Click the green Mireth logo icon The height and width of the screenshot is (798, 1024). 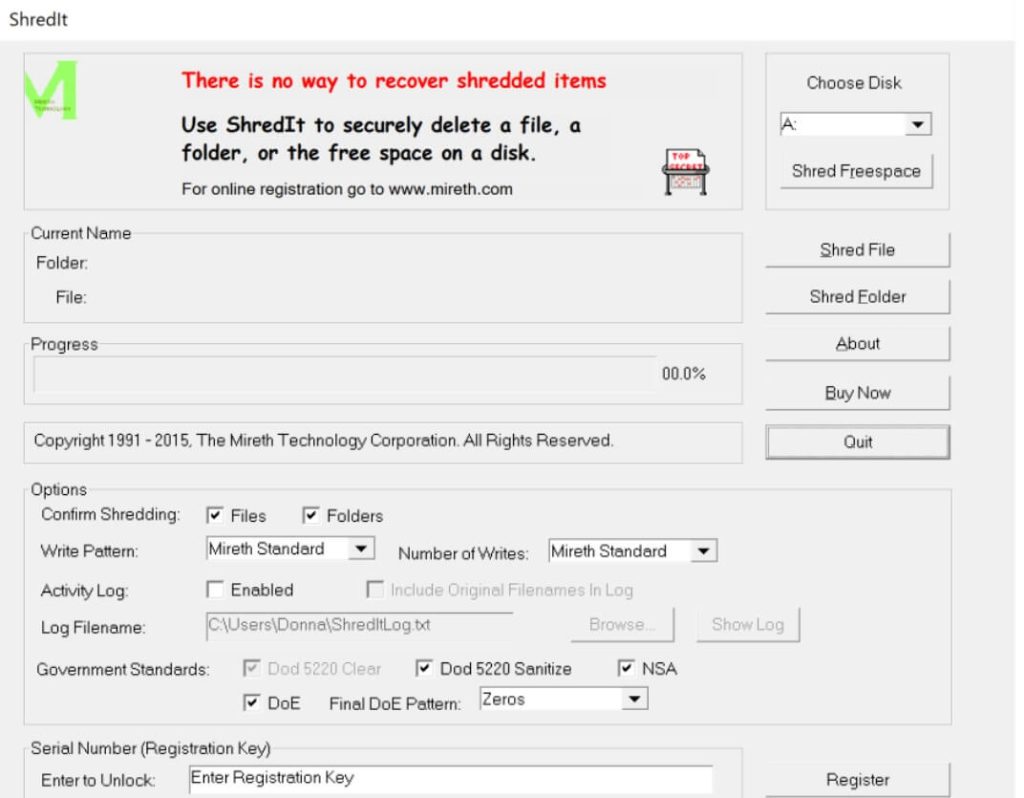(55, 91)
